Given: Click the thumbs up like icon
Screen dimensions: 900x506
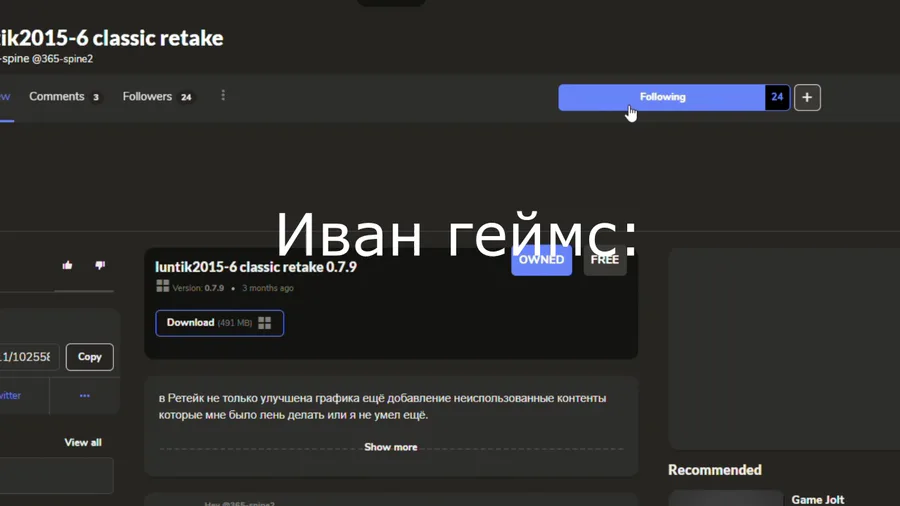Looking at the screenshot, I should [67, 265].
